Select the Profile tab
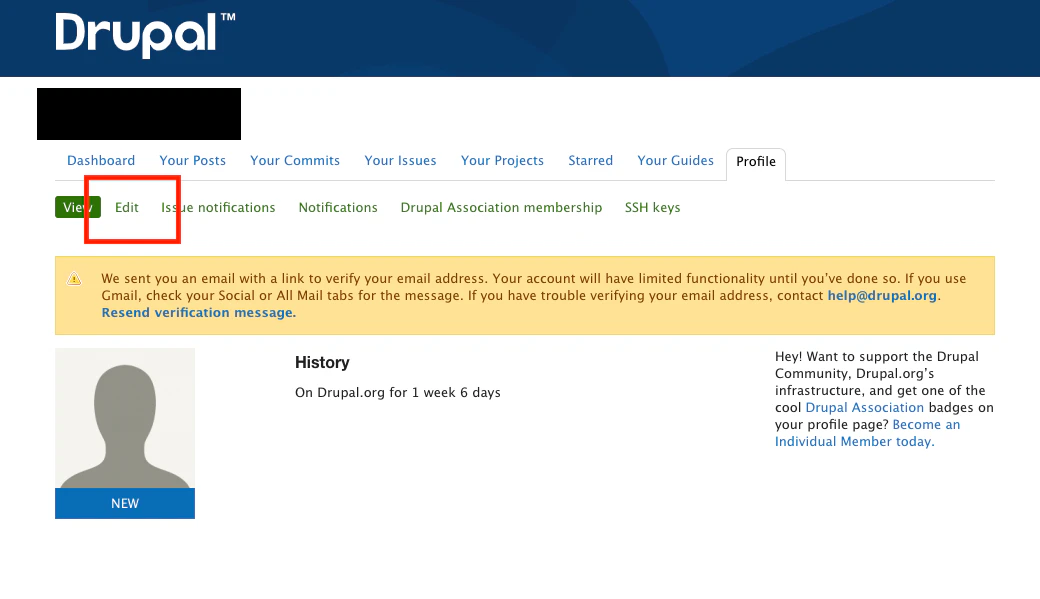The height and width of the screenshot is (599, 1040). [756, 162]
